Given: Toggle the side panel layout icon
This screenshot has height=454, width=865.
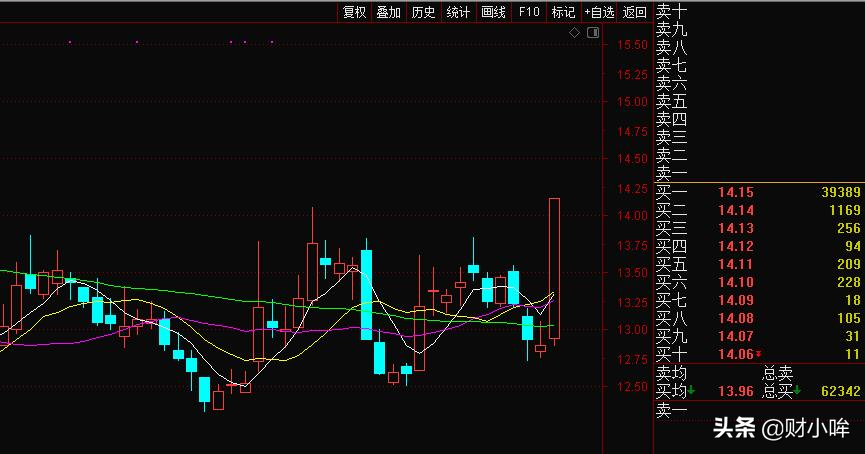Looking at the screenshot, I should [x=593, y=33].
